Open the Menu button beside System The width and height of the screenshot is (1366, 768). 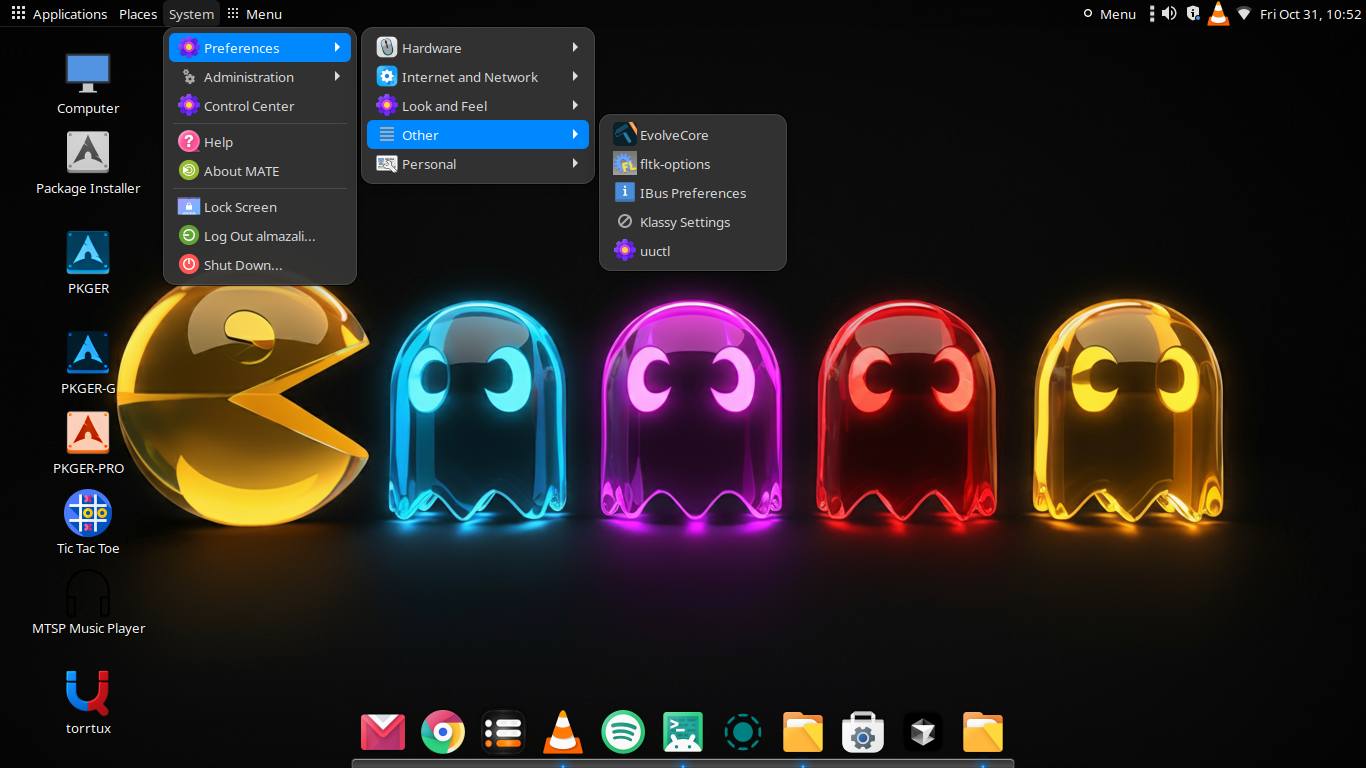[254, 14]
